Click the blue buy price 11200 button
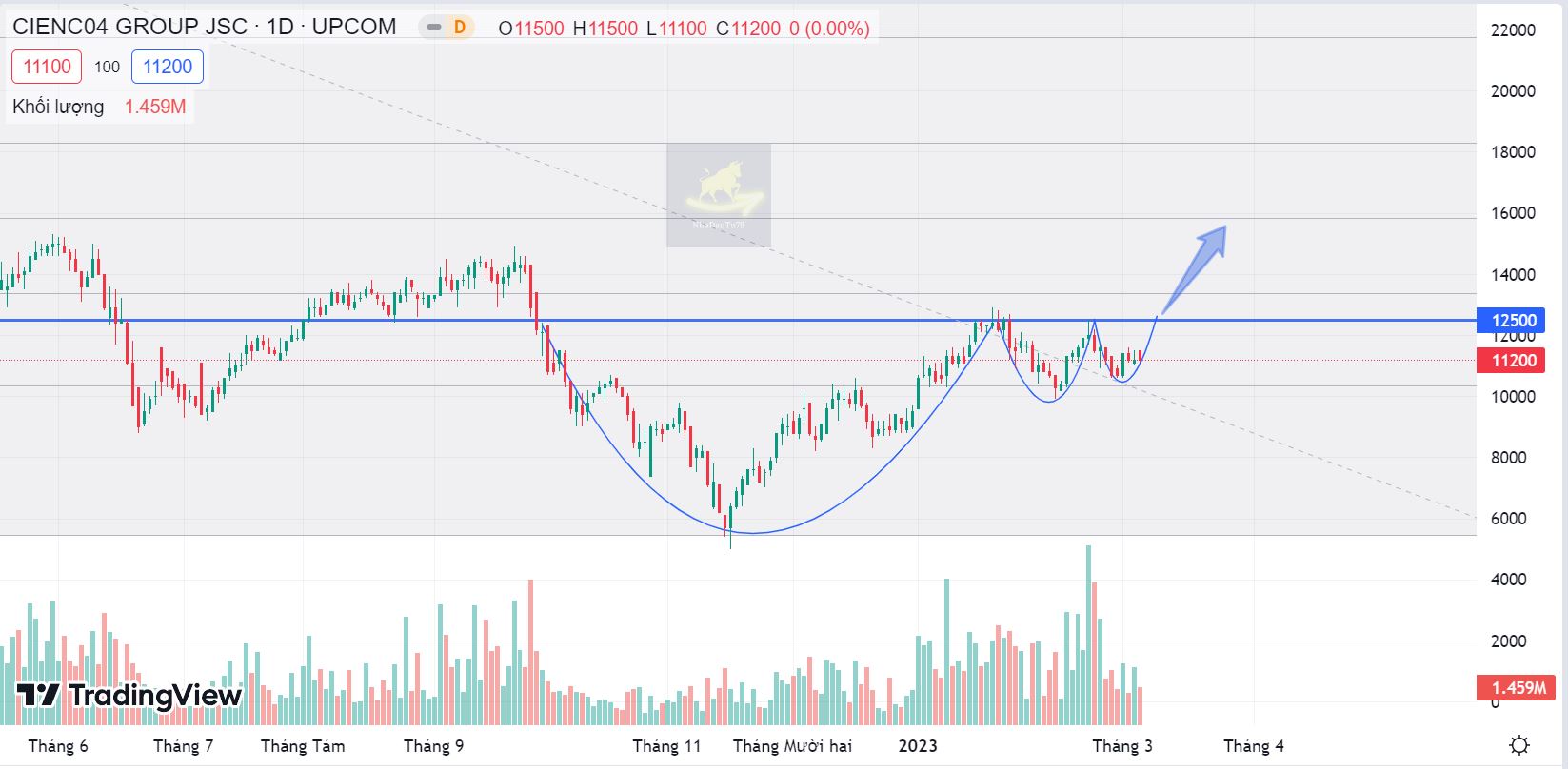 pos(168,67)
